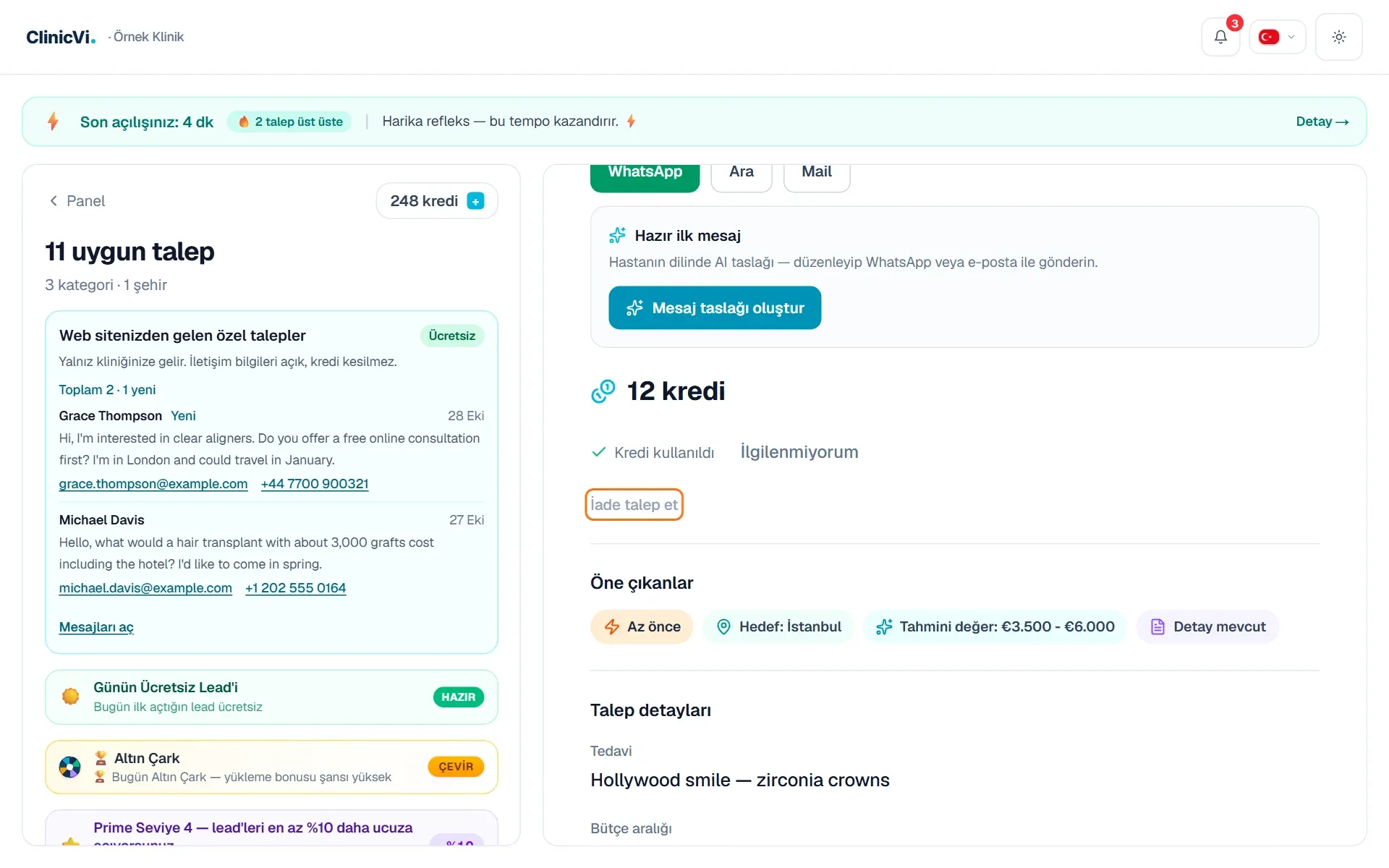Click the Detay mevcut chip
This screenshot has width=1389, height=868.
[x=1207, y=627]
